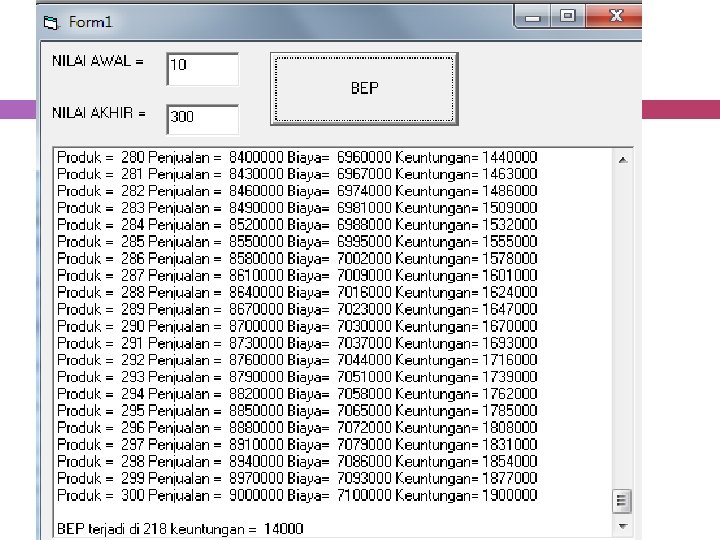Image resolution: width=720 pixels, height=540 pixels.
Task: Click the Produk = 299 row
Action: 297,478
